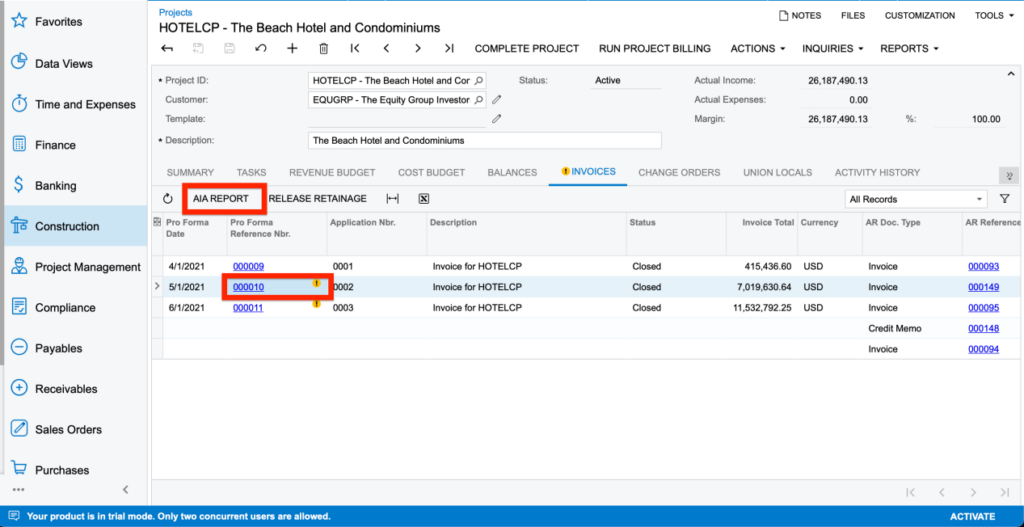Edit the Customer with pencil icon
Image resolution: width=1024 pixels, height=527 pixels.
tap(497, 100)
